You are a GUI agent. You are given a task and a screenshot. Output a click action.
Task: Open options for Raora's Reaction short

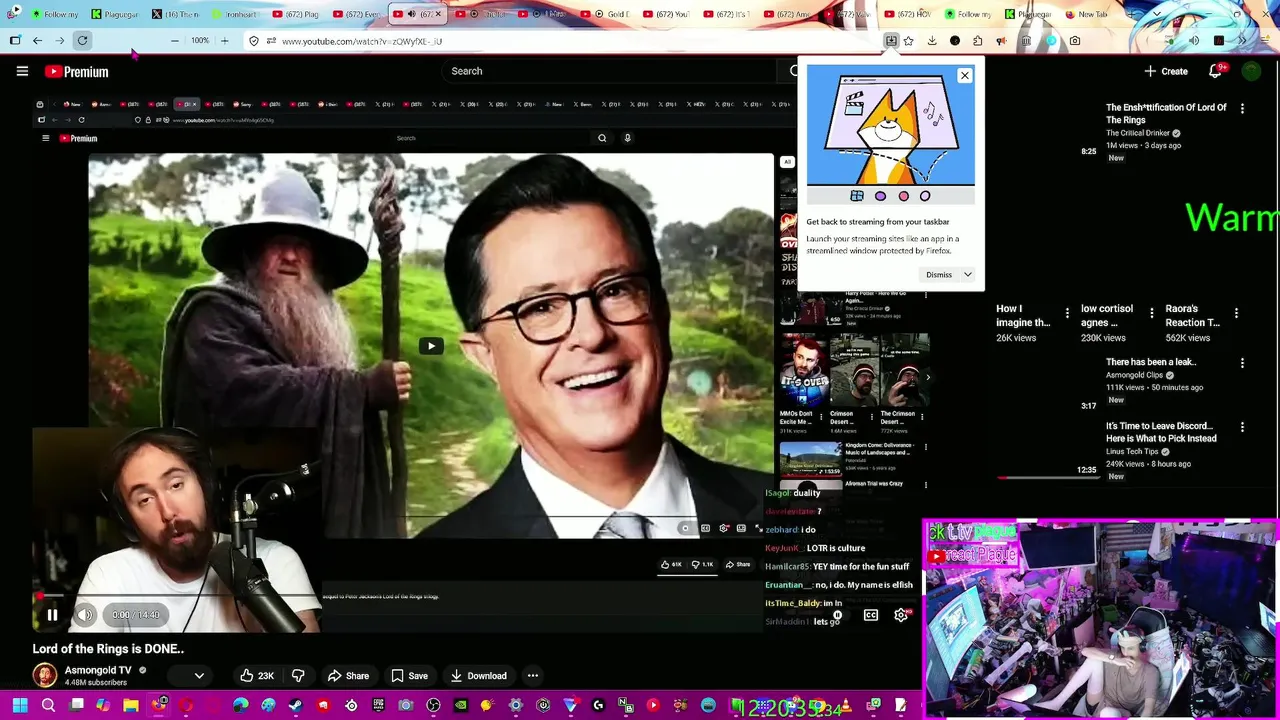point(1236,313)
